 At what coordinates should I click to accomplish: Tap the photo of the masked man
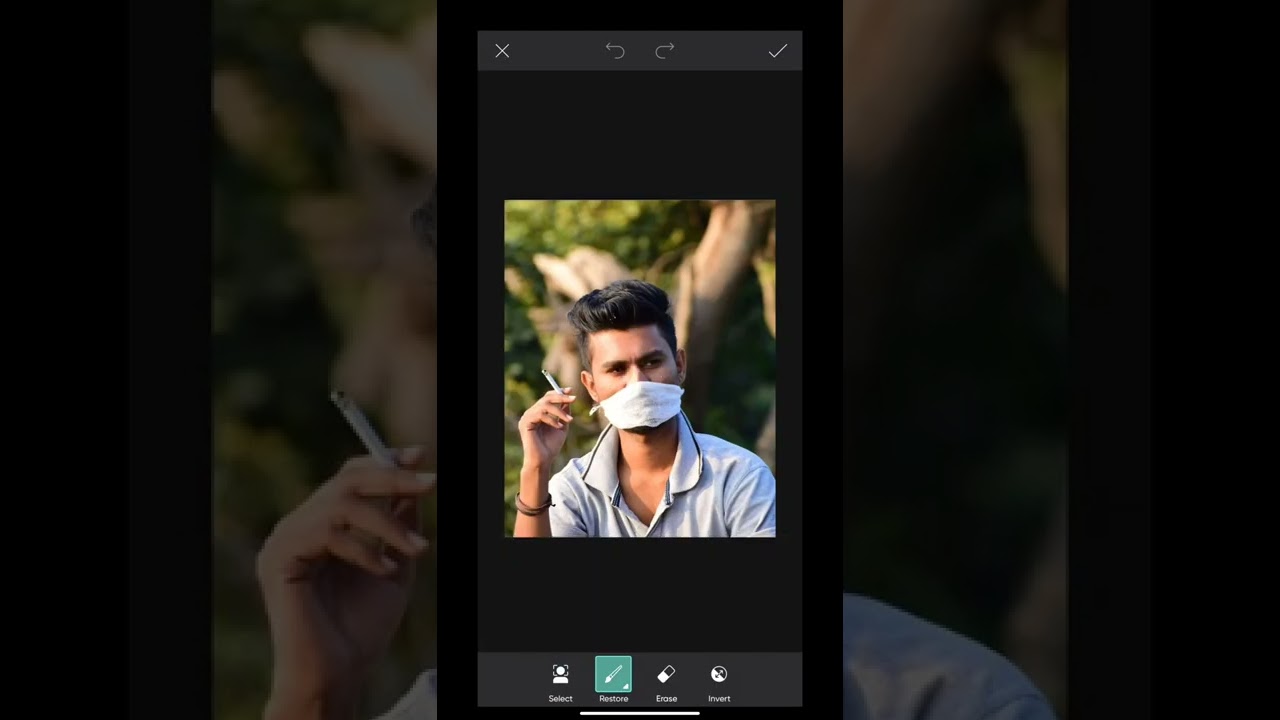pyautogui.click(x=640, y=368)
